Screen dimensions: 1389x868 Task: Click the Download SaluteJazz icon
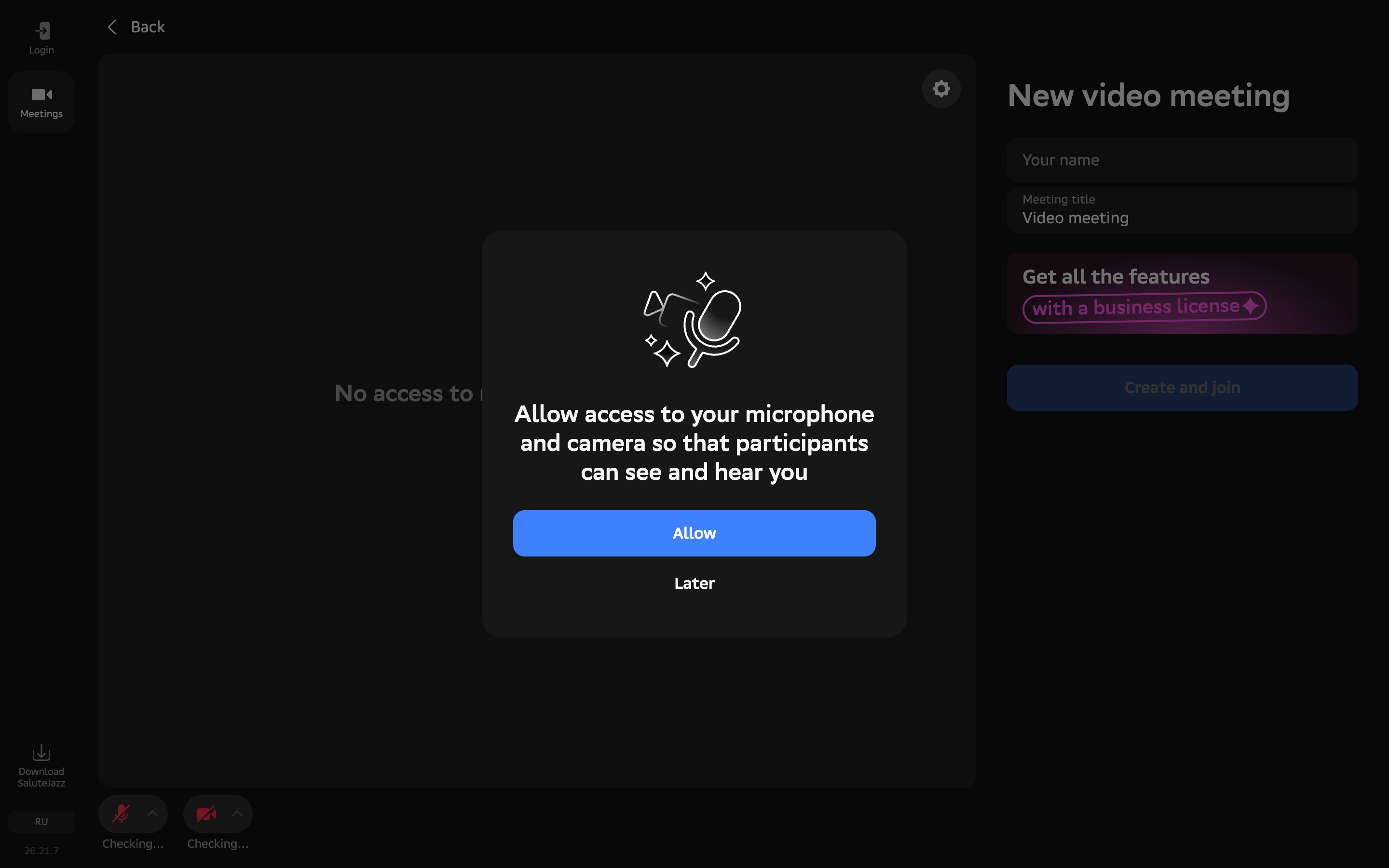[41, 752]
